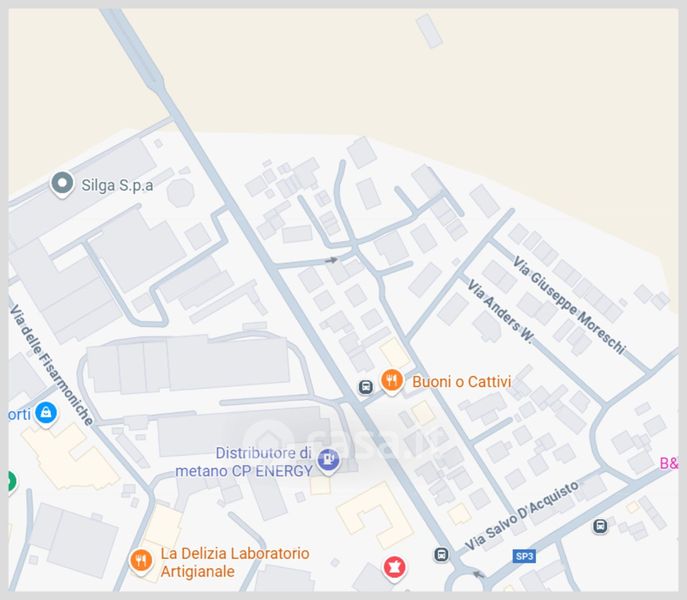Screen dimensions: 687x600
Task: Open the Buoni o Cattivi restaurant marker
Action: click(x=392, y=381)
